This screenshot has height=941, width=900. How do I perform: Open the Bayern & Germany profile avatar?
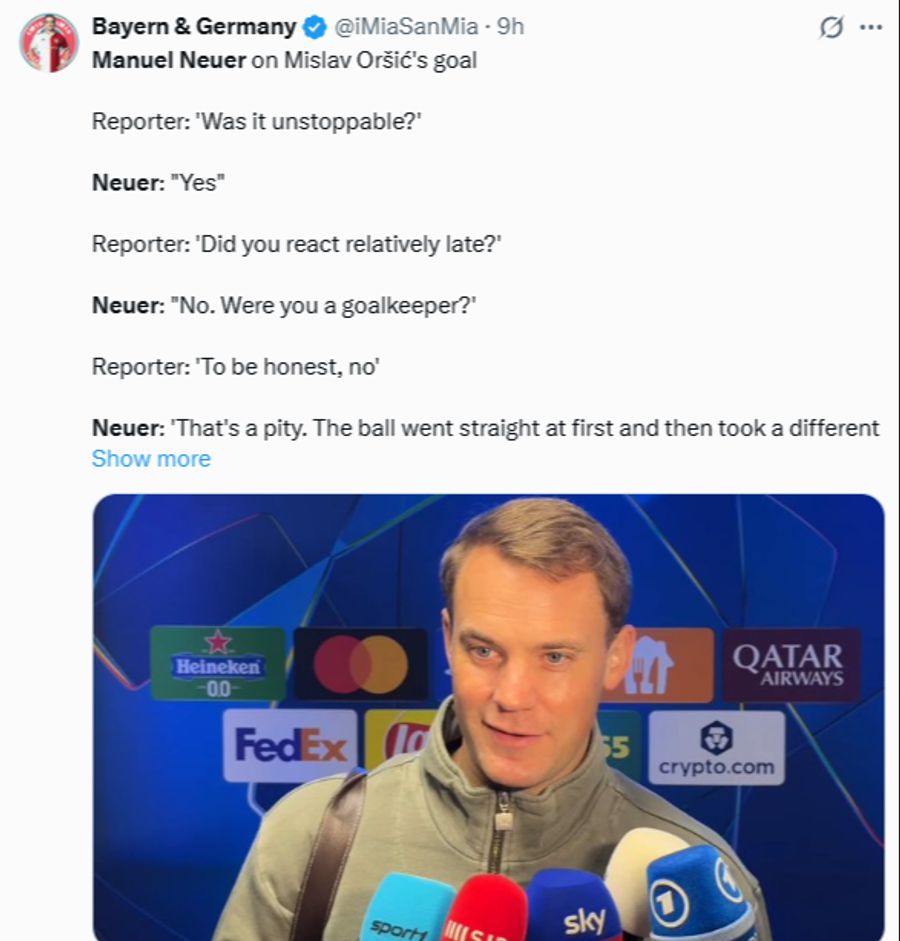(x=48, y=42)
